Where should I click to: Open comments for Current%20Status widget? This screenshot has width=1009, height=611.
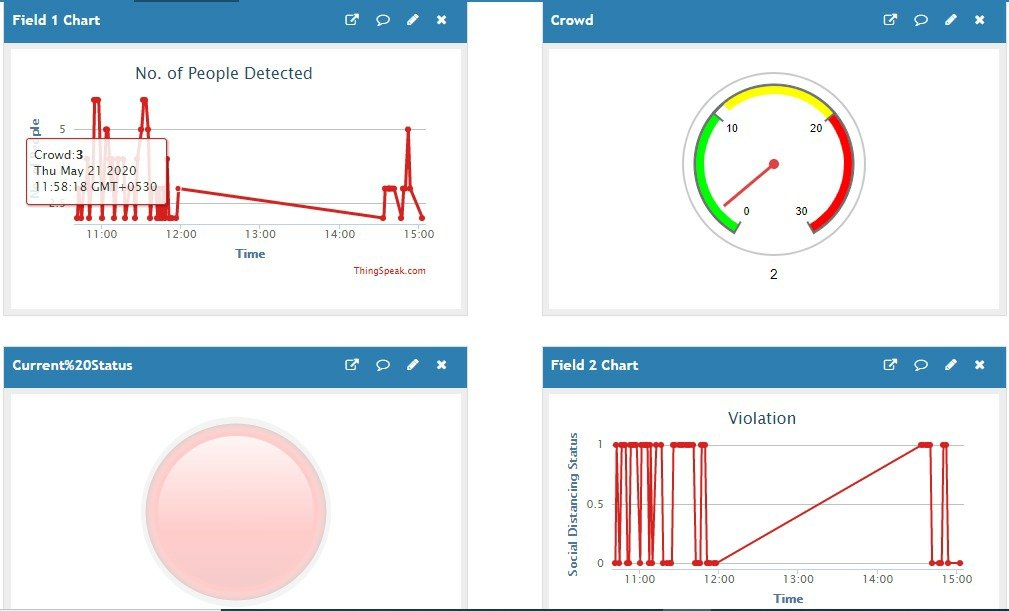tap(382, 365)
